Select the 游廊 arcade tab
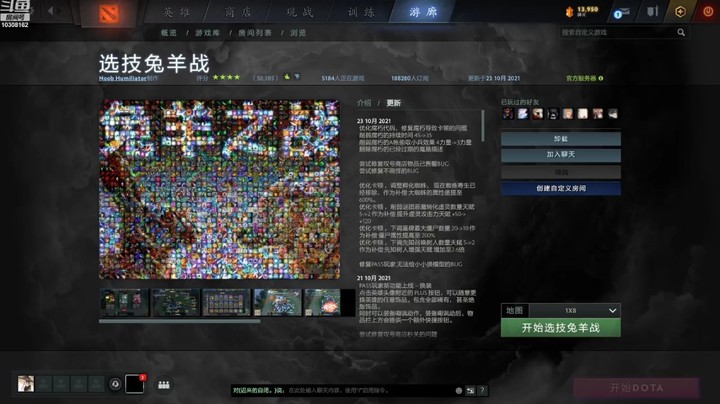This screenshot has width=720, height=404. (x=422, y=12)
